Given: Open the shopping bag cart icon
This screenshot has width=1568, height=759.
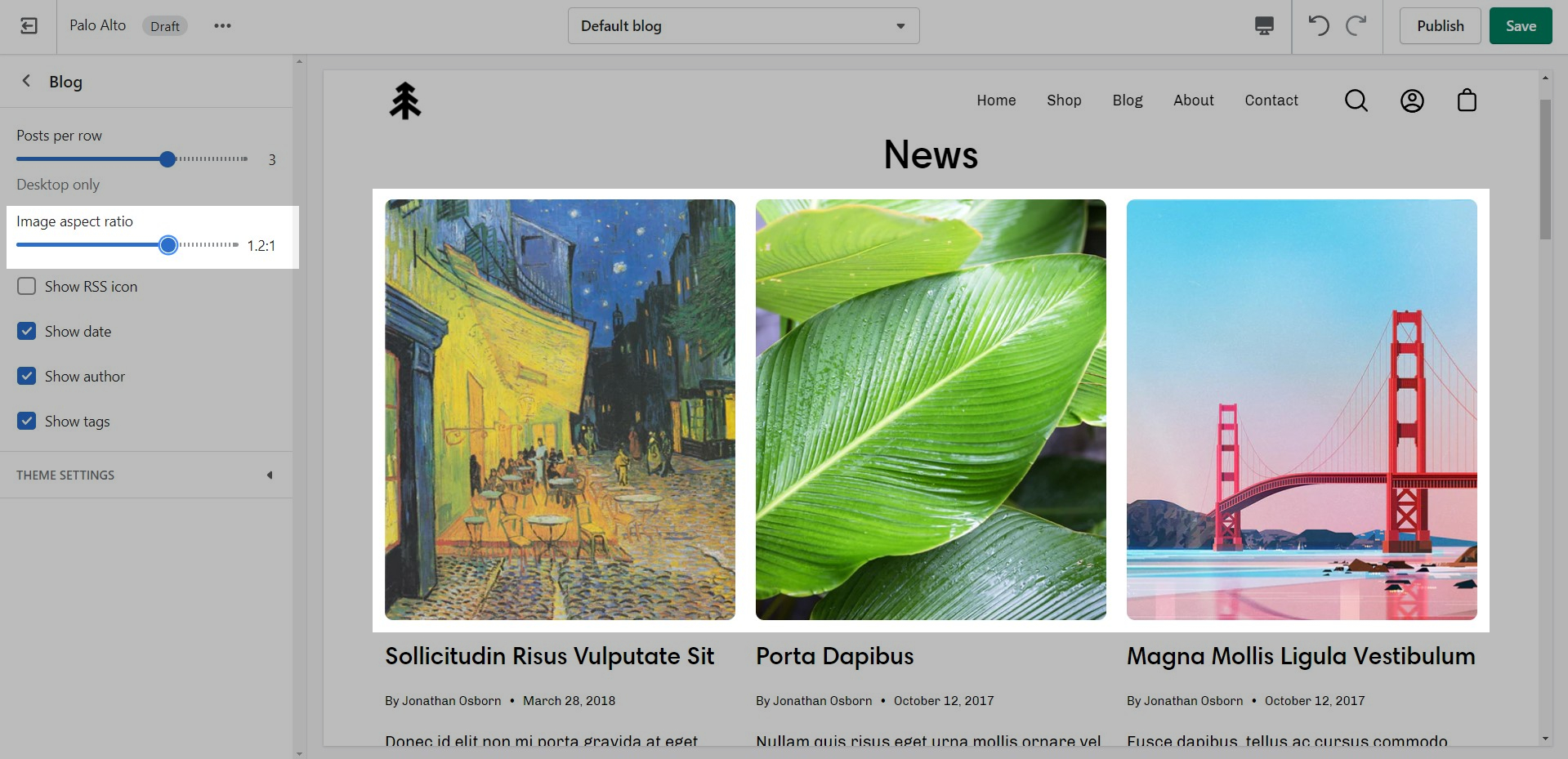Looking at the screenshot, I should pyautogui.click(x=1467, y=100).
